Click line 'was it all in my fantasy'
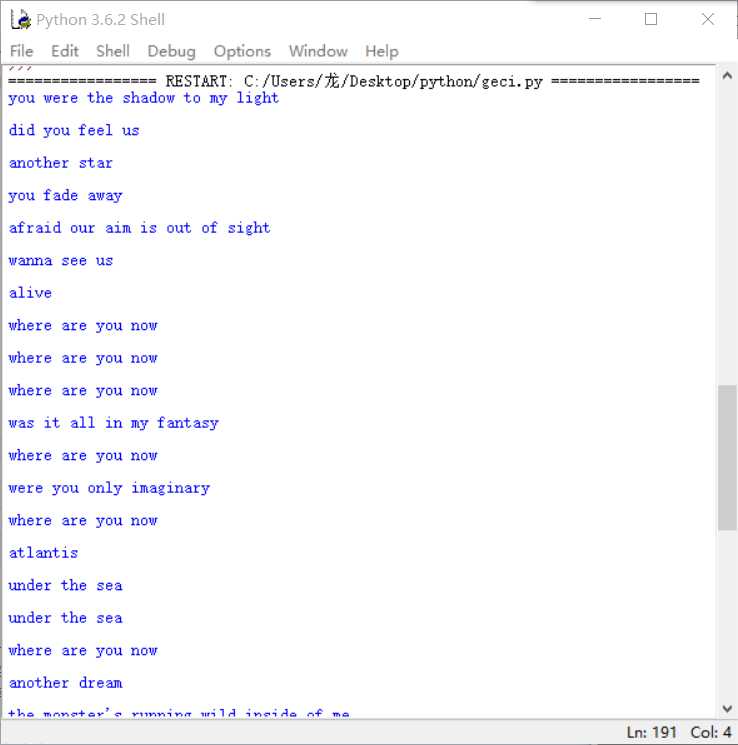This screenshot has width=738, height=745. 114,423
